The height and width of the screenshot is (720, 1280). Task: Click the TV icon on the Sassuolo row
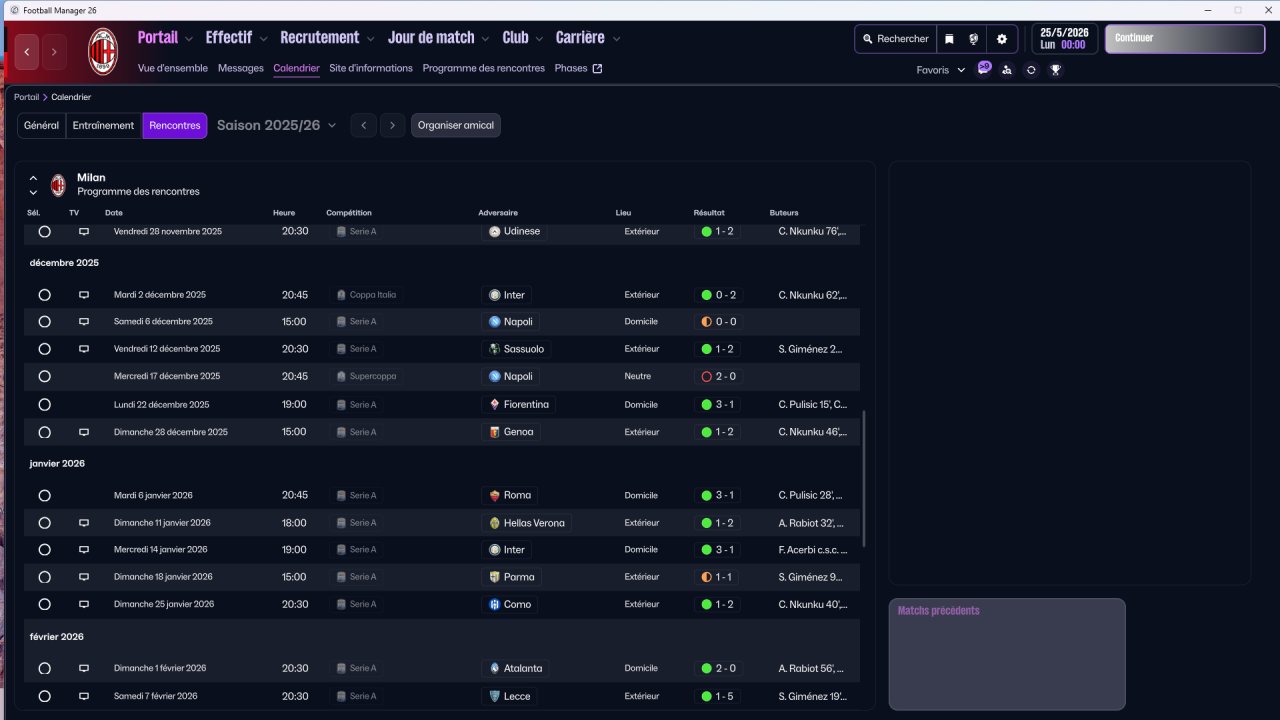click(84, 349)
